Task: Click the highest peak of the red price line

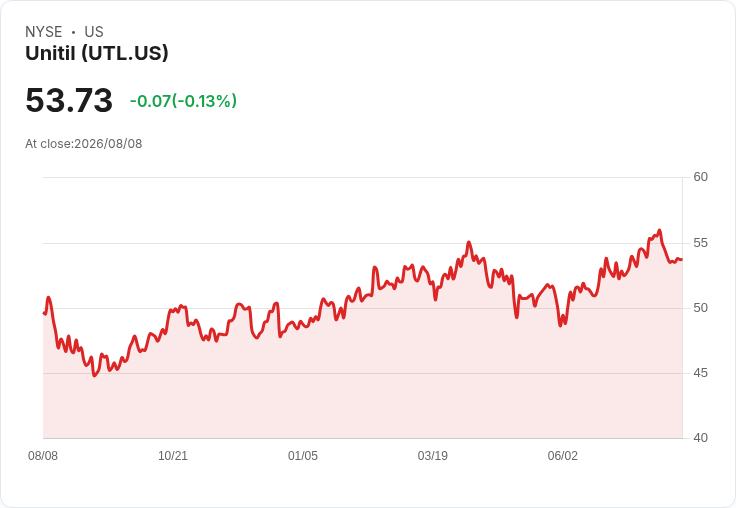Action: [659, 230]
